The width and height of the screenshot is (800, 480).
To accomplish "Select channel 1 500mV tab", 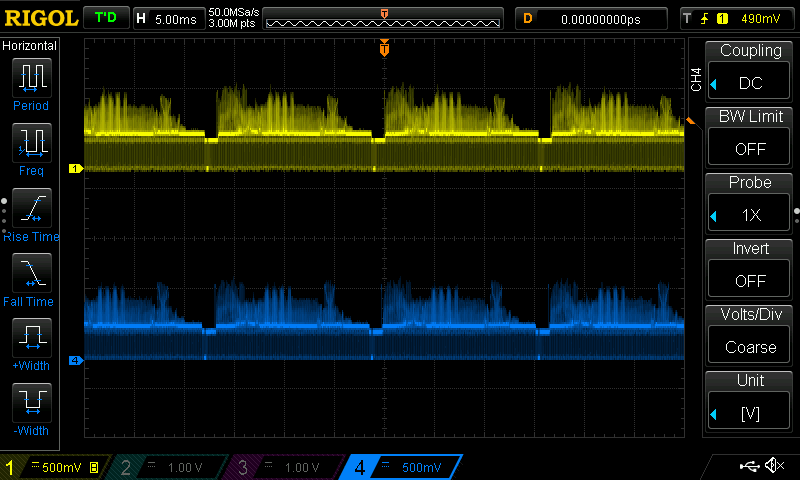I will coord(54,467).
